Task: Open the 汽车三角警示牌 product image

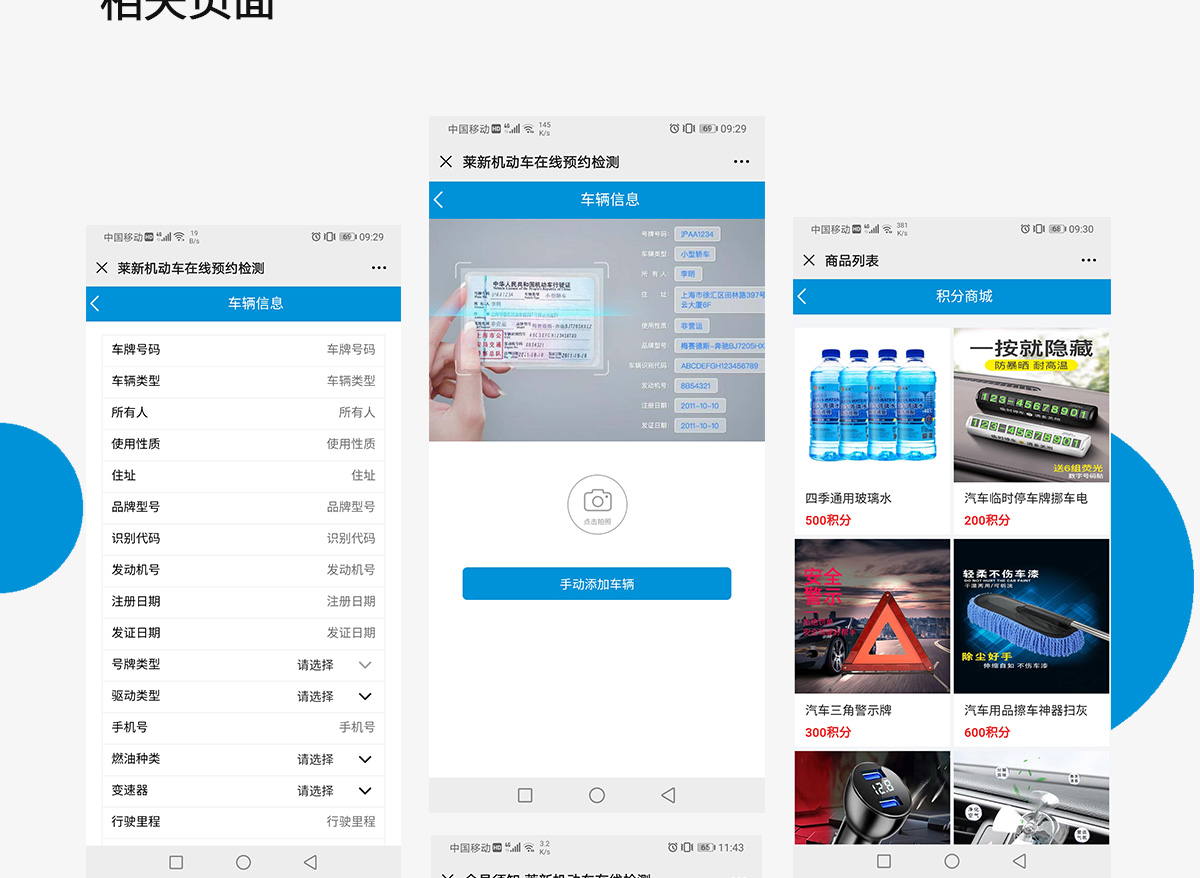Action: coord(873,616)
